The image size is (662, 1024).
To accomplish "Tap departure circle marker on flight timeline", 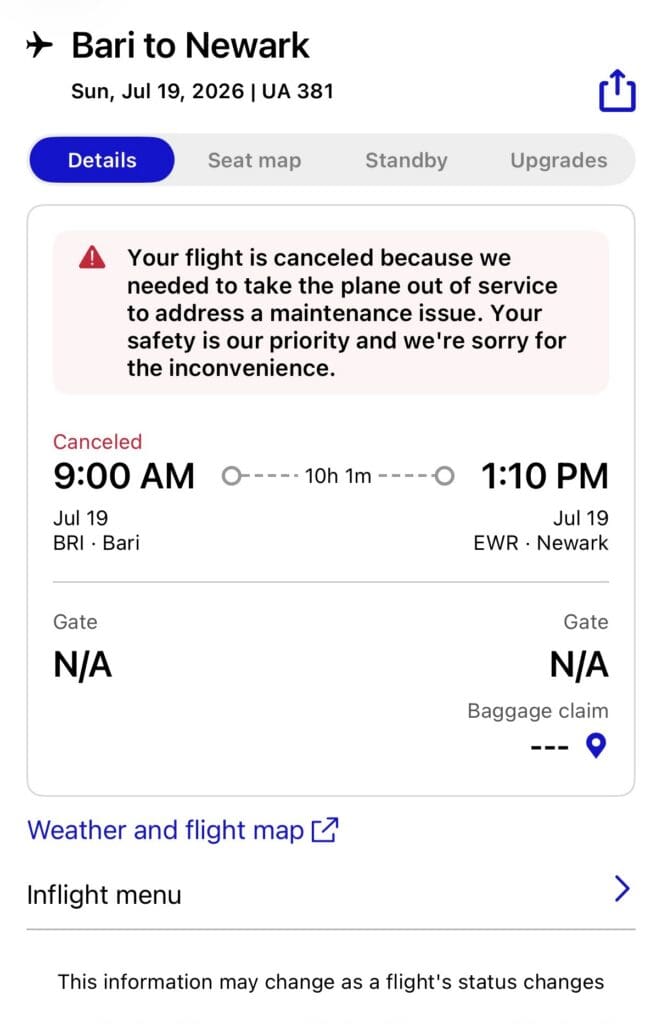I will [230, 475].
